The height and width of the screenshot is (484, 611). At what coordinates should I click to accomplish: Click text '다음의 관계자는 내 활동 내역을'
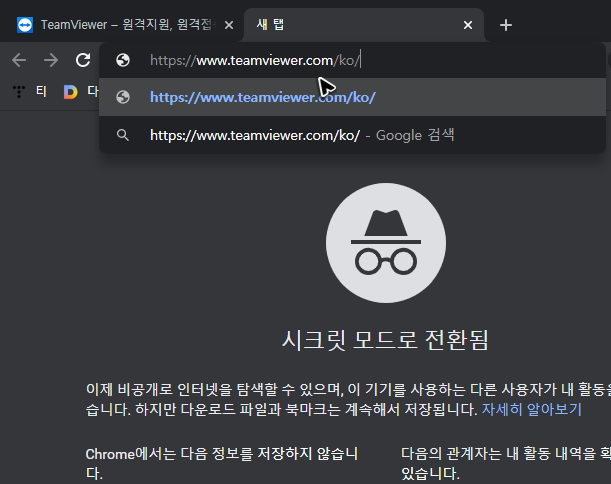pos(498,454)
